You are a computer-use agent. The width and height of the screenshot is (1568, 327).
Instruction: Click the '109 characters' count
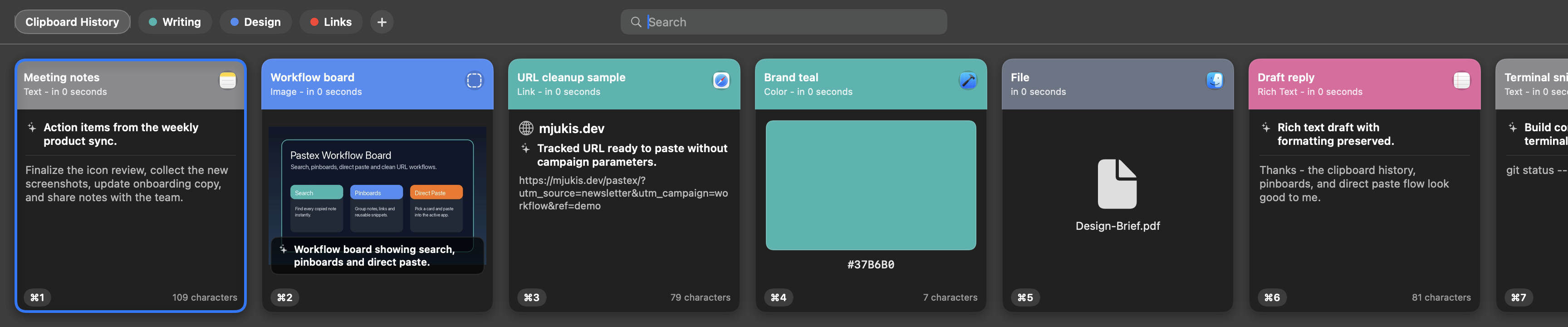tap(205, 297)
